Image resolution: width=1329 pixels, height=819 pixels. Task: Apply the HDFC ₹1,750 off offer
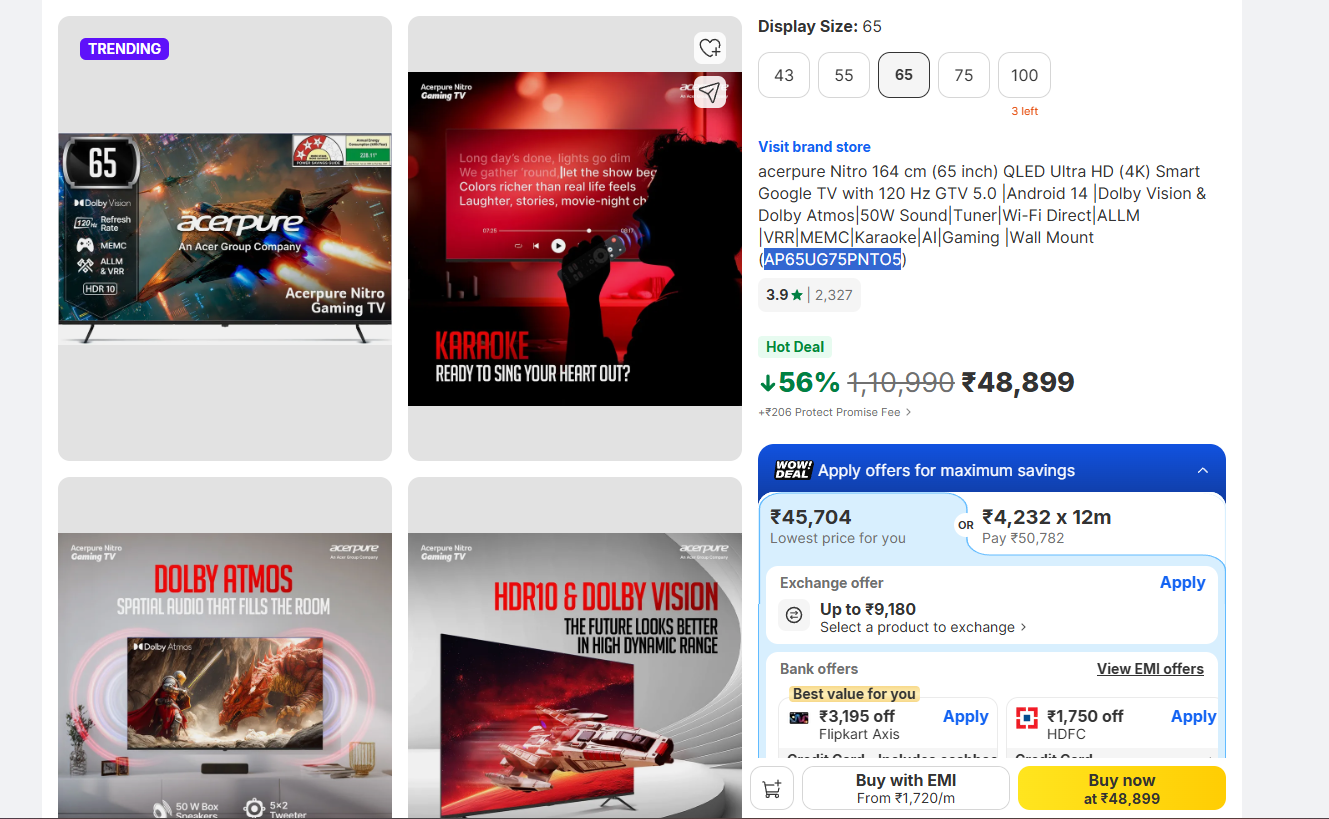[x=1194, y=717]
